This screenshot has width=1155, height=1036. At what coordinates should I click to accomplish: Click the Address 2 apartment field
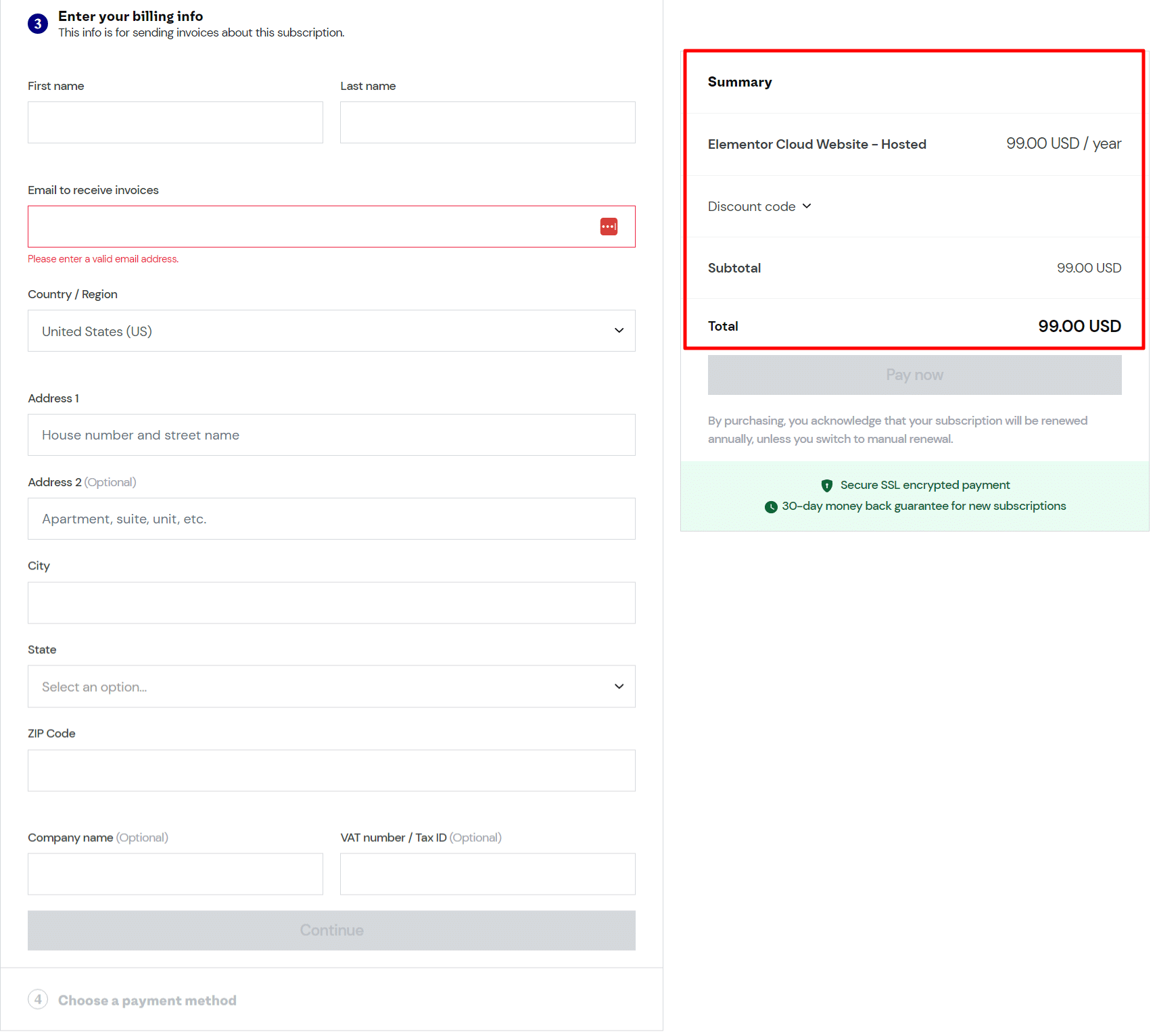[x=331, y=519]
